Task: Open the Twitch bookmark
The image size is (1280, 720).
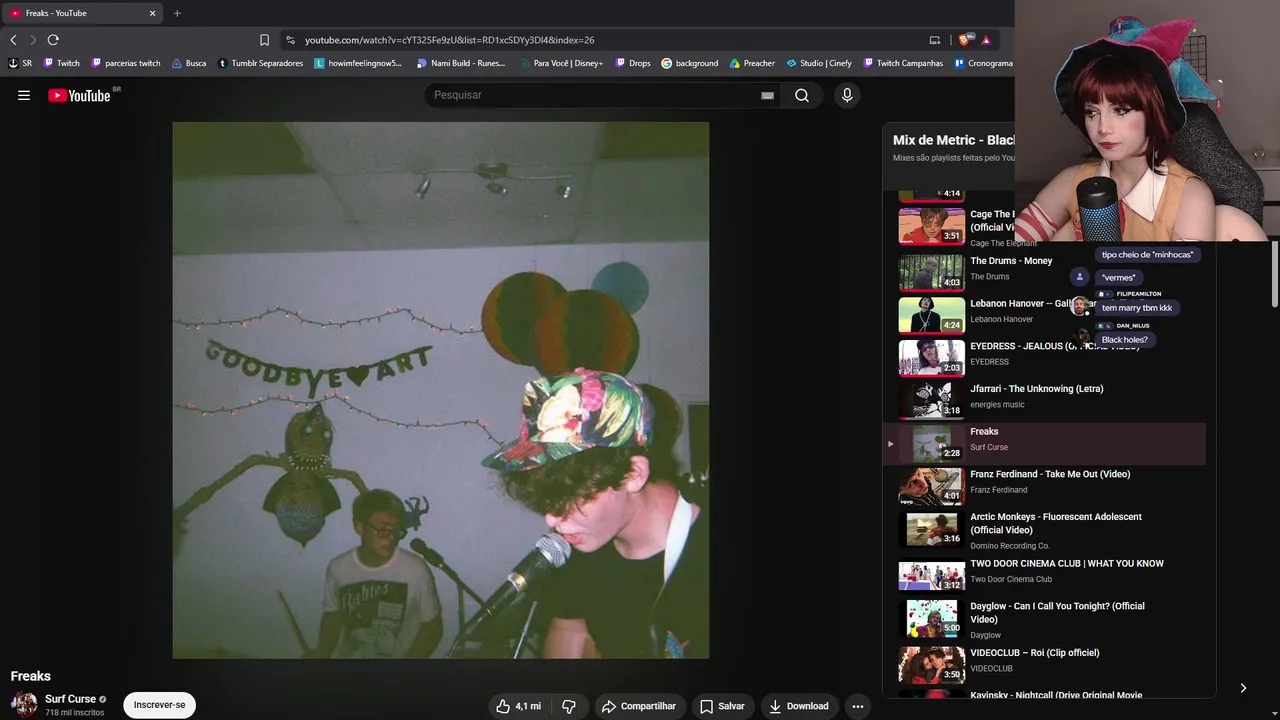Action: [62, 63]
